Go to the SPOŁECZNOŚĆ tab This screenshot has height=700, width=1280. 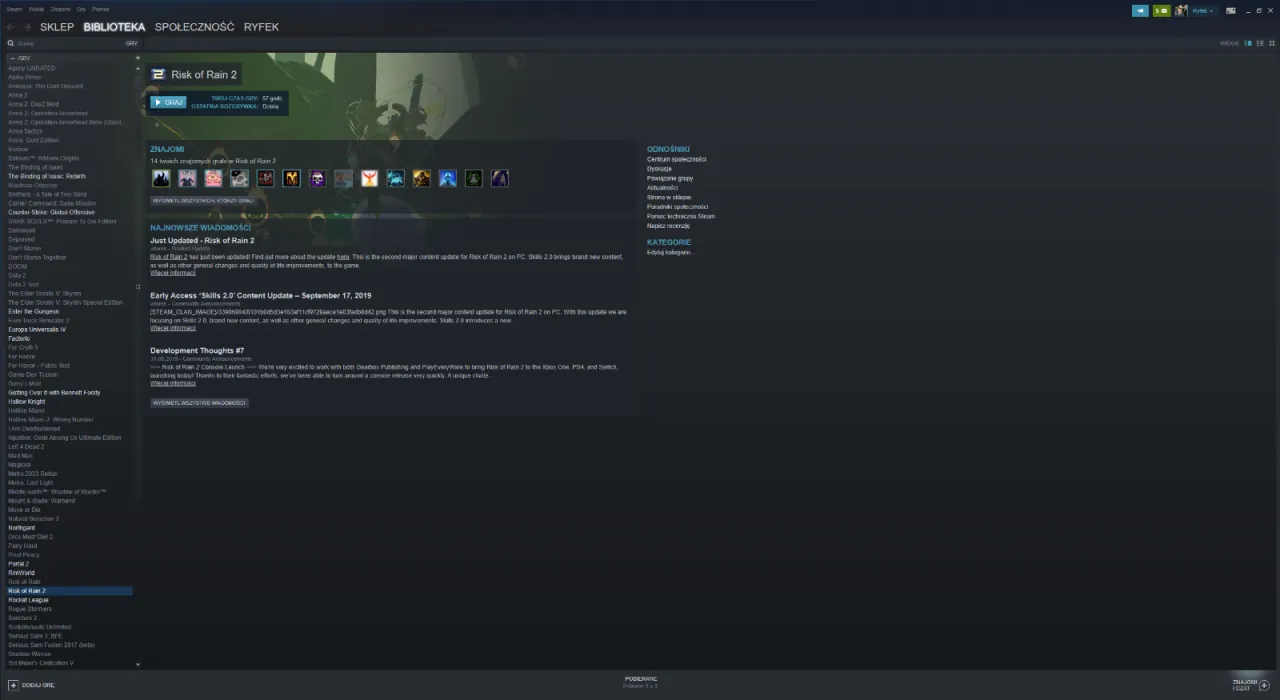[194, 27]
